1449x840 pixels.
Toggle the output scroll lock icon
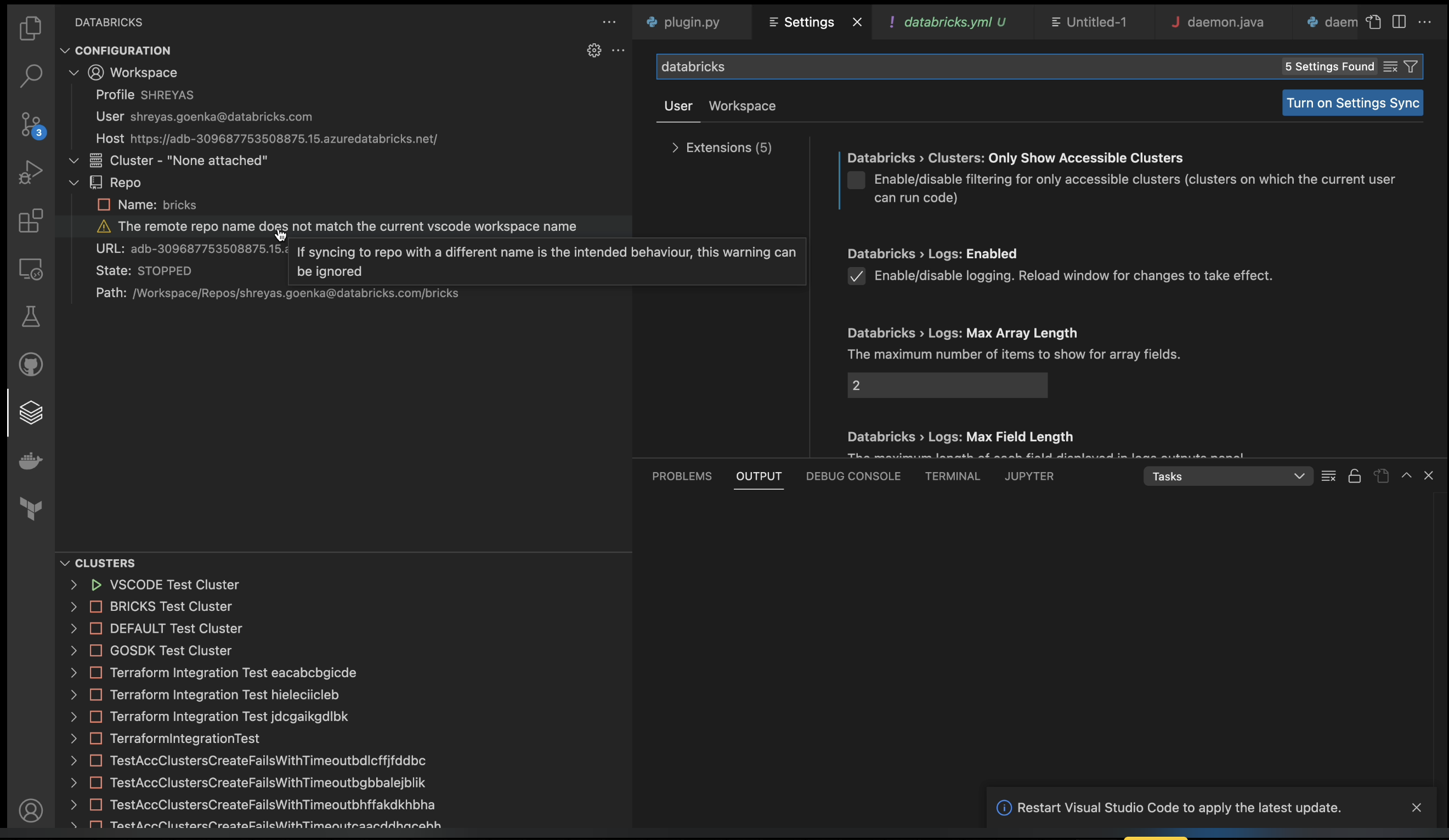click(1354, 476)
